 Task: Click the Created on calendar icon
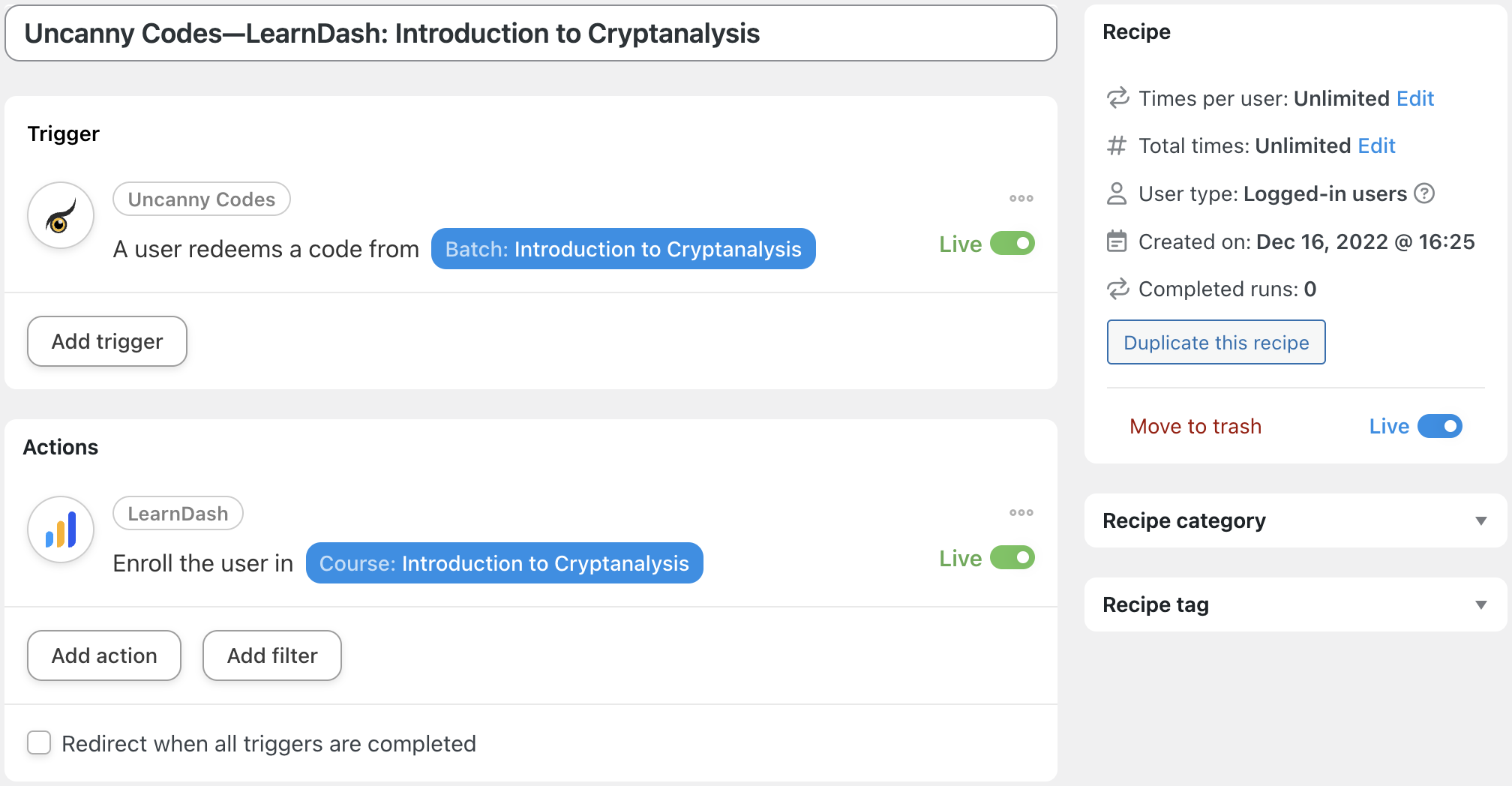(x=1117, y=241)
